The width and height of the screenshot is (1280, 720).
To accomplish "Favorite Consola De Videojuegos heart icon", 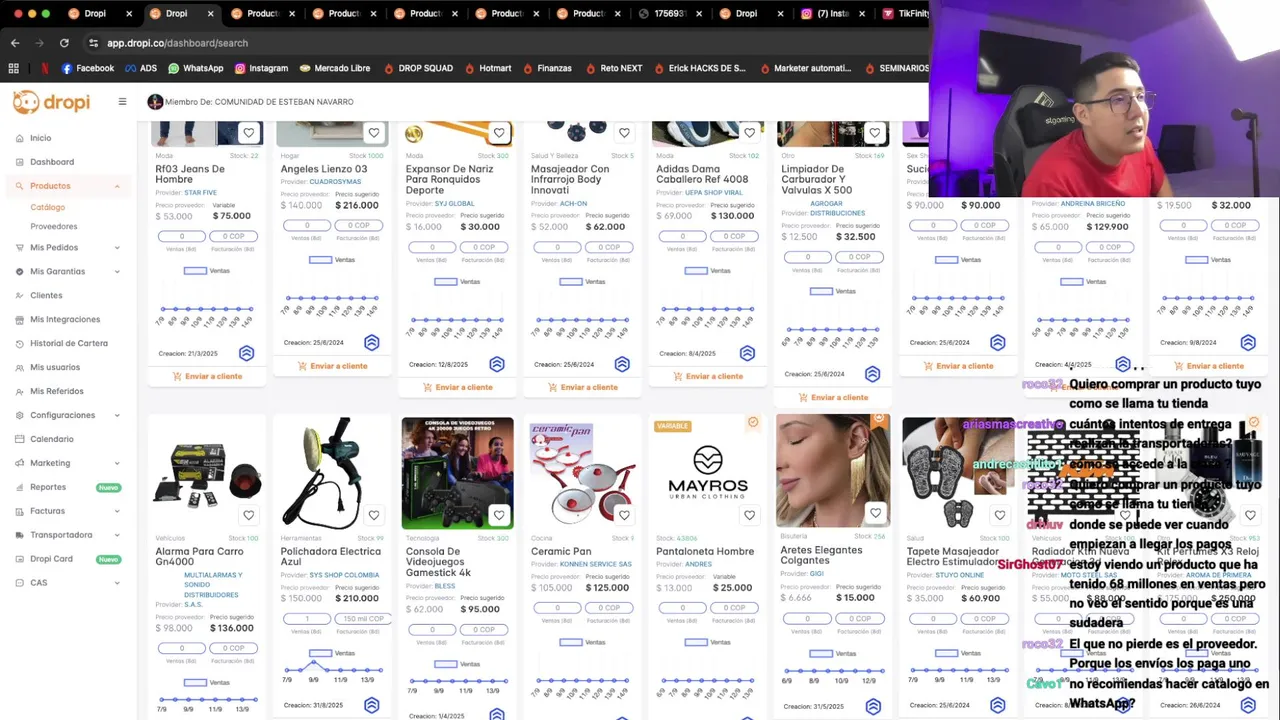I will click(x=499, y=516).
